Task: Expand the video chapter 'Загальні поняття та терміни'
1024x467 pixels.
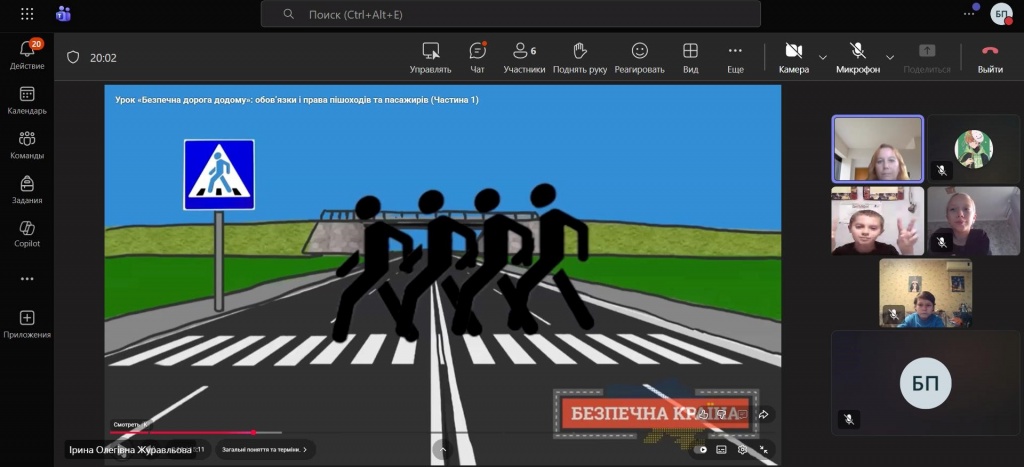Action: [x=265, y=449]
